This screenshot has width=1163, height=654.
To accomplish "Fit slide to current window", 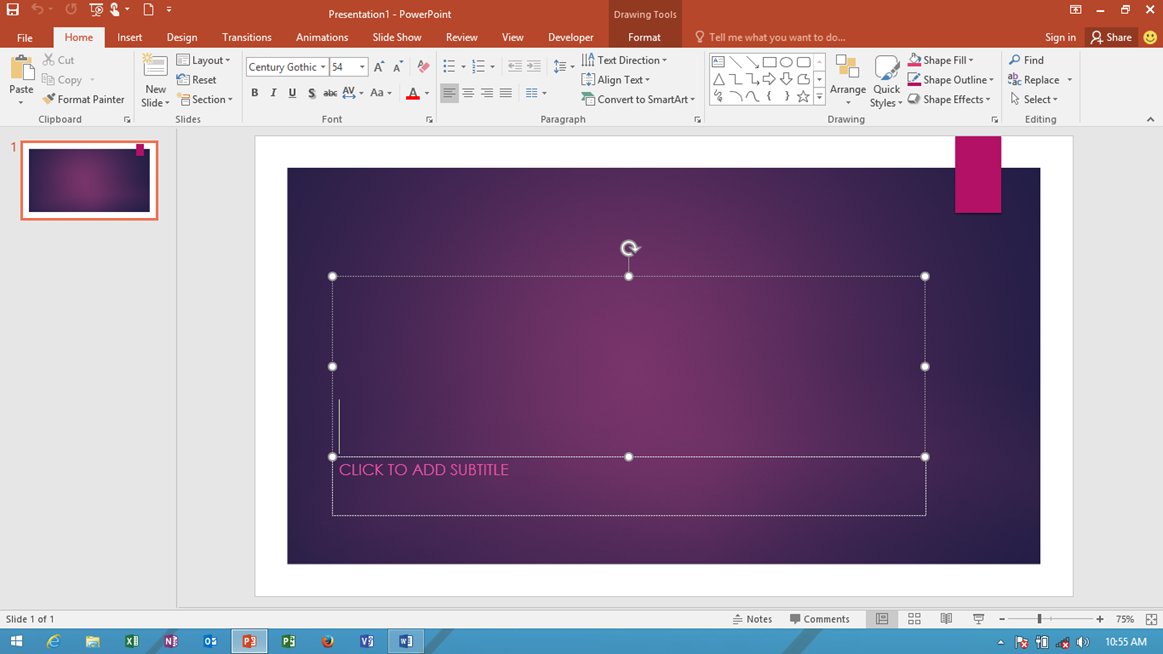I will [1151, 618].
